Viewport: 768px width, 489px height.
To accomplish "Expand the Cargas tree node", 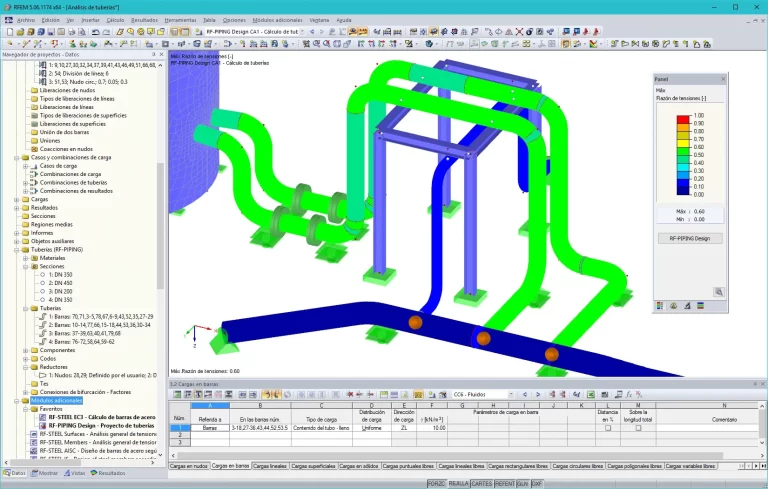I will (17, 199).
